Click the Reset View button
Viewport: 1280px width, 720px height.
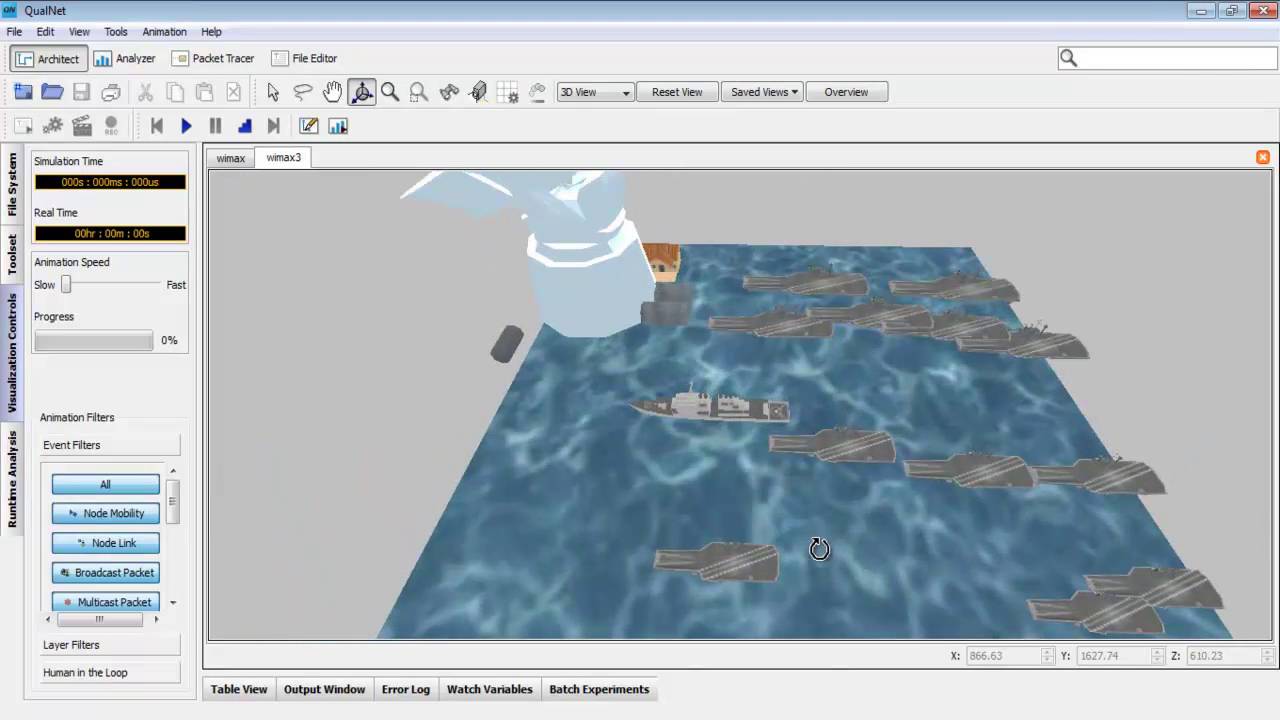point(677,92)
